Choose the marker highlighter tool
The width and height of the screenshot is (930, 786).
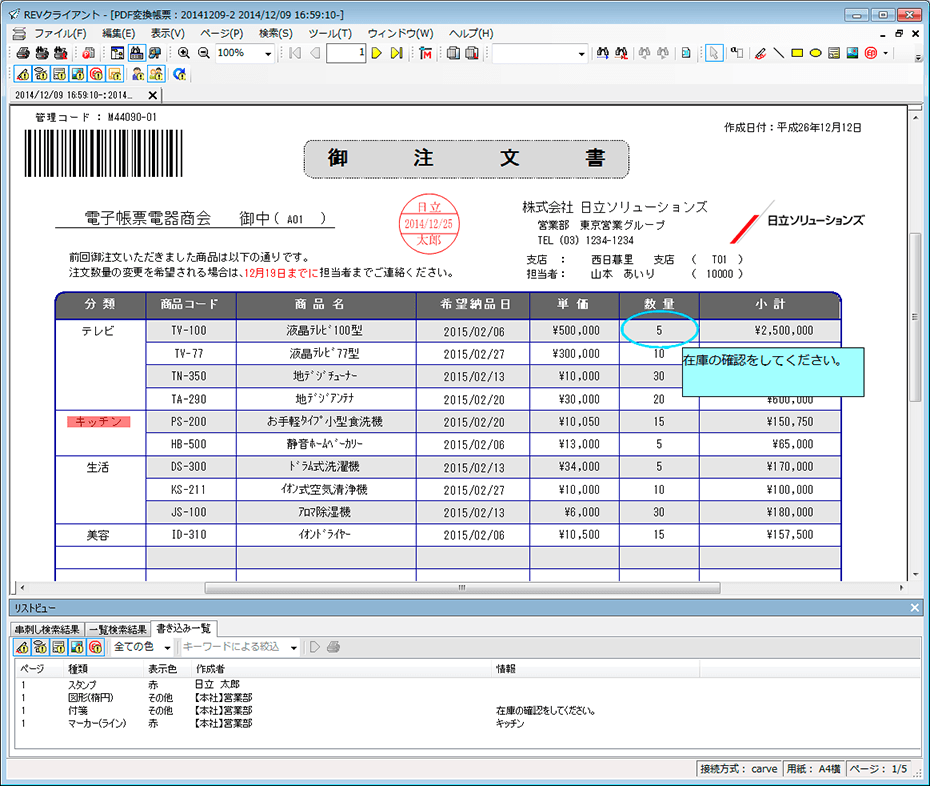click(760, 53)
